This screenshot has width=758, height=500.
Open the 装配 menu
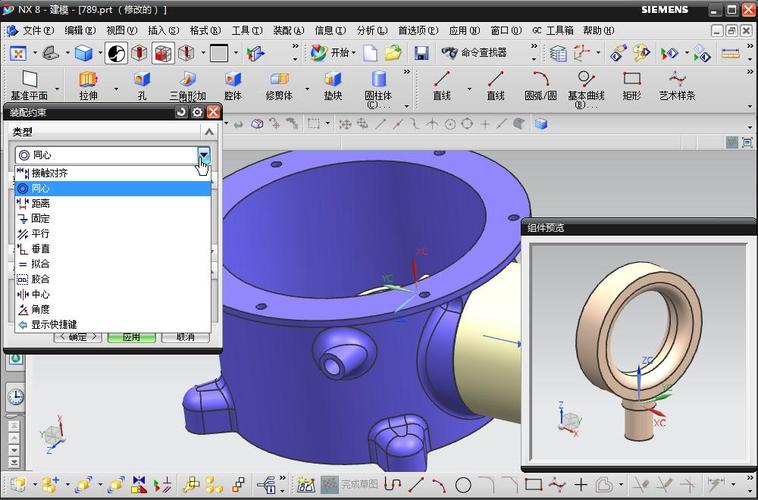(288, 30)
